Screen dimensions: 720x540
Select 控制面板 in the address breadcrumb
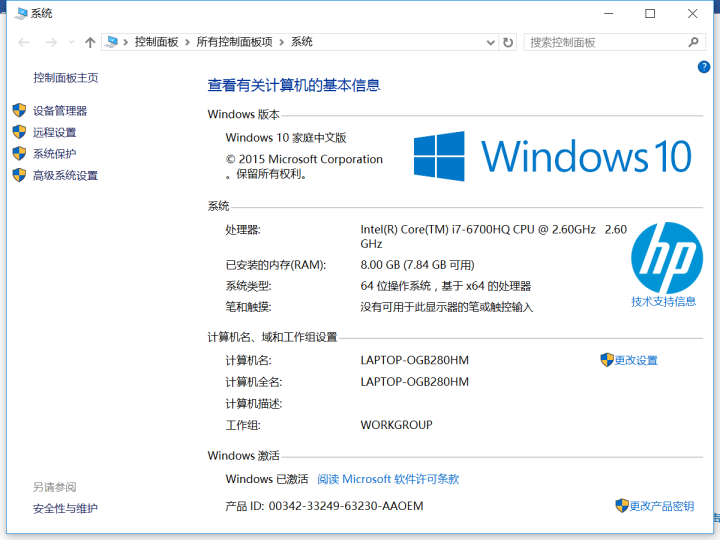(x=156, y=42)
